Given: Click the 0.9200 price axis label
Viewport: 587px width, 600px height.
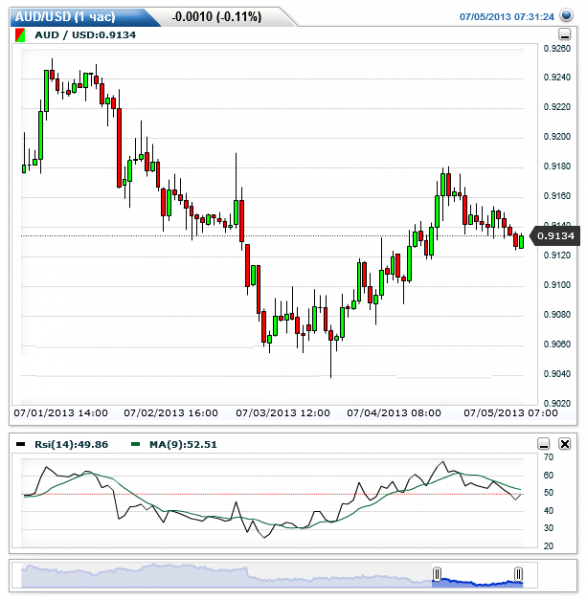Looking at the screenshot, I should [557, 137].
